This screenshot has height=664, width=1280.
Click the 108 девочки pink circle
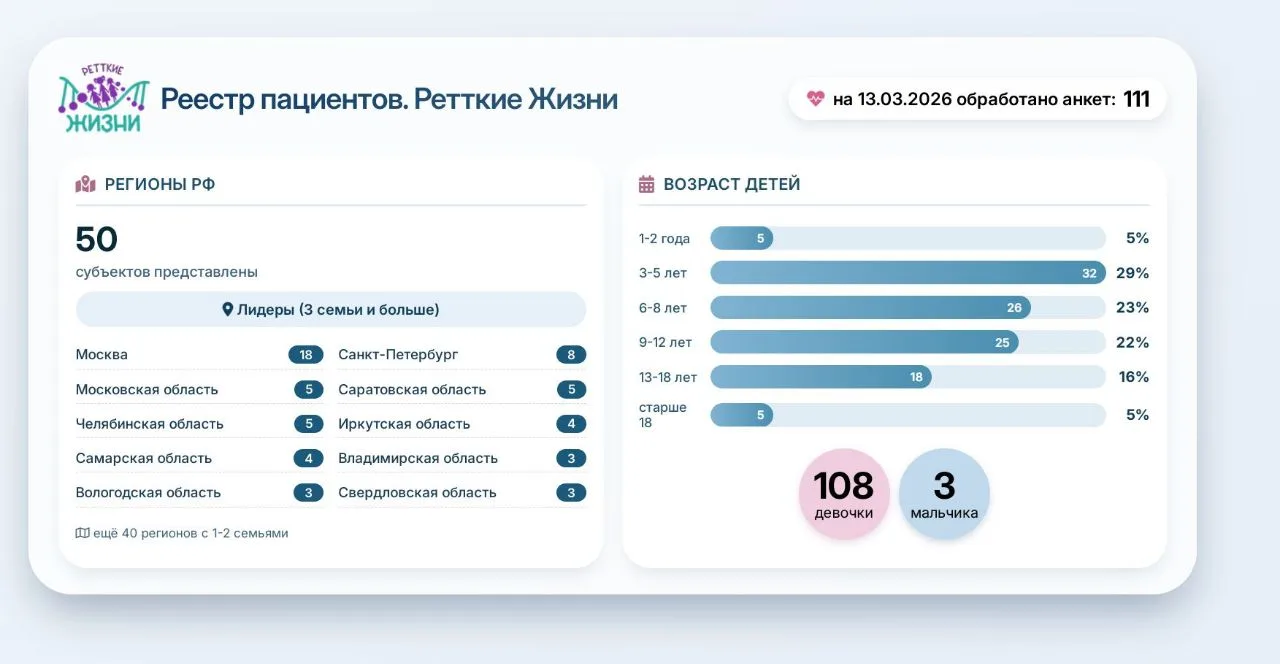843,494
